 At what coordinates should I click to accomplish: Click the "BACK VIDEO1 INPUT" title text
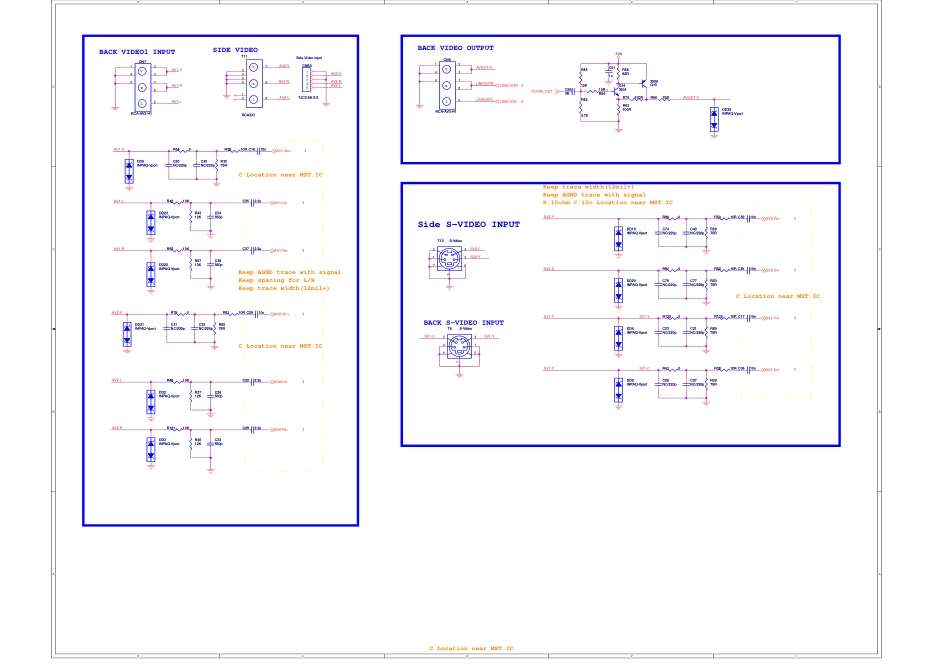point(136,51)
